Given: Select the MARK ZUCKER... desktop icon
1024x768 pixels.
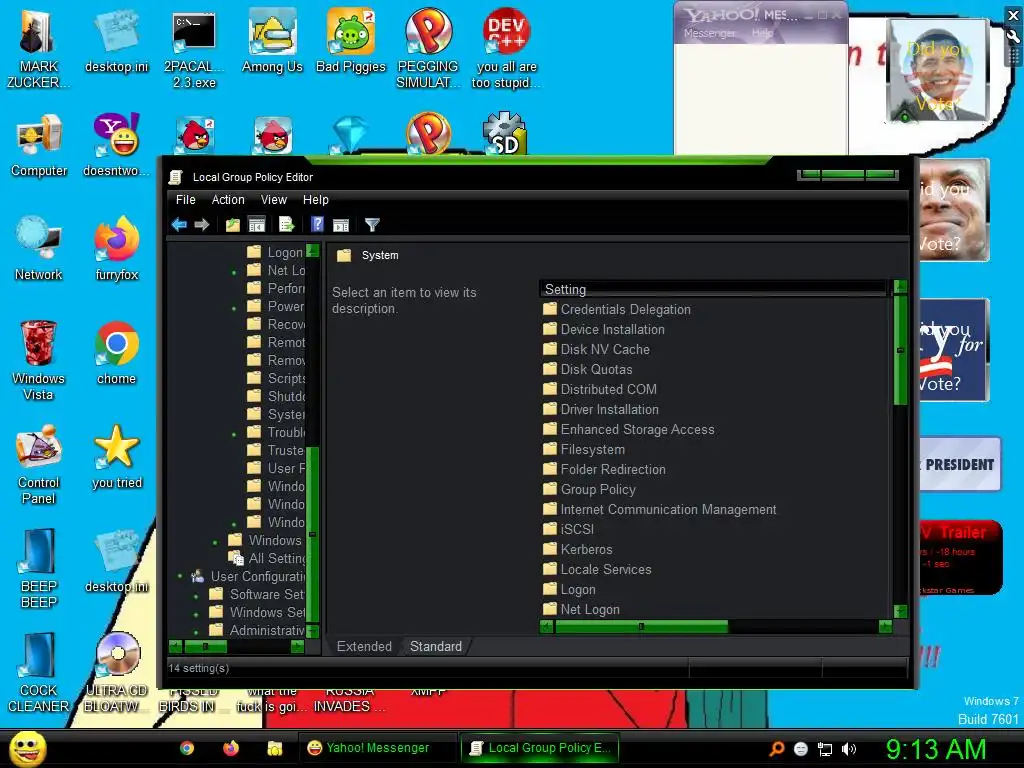Looking at the screenshot, I should coord(39,48).
